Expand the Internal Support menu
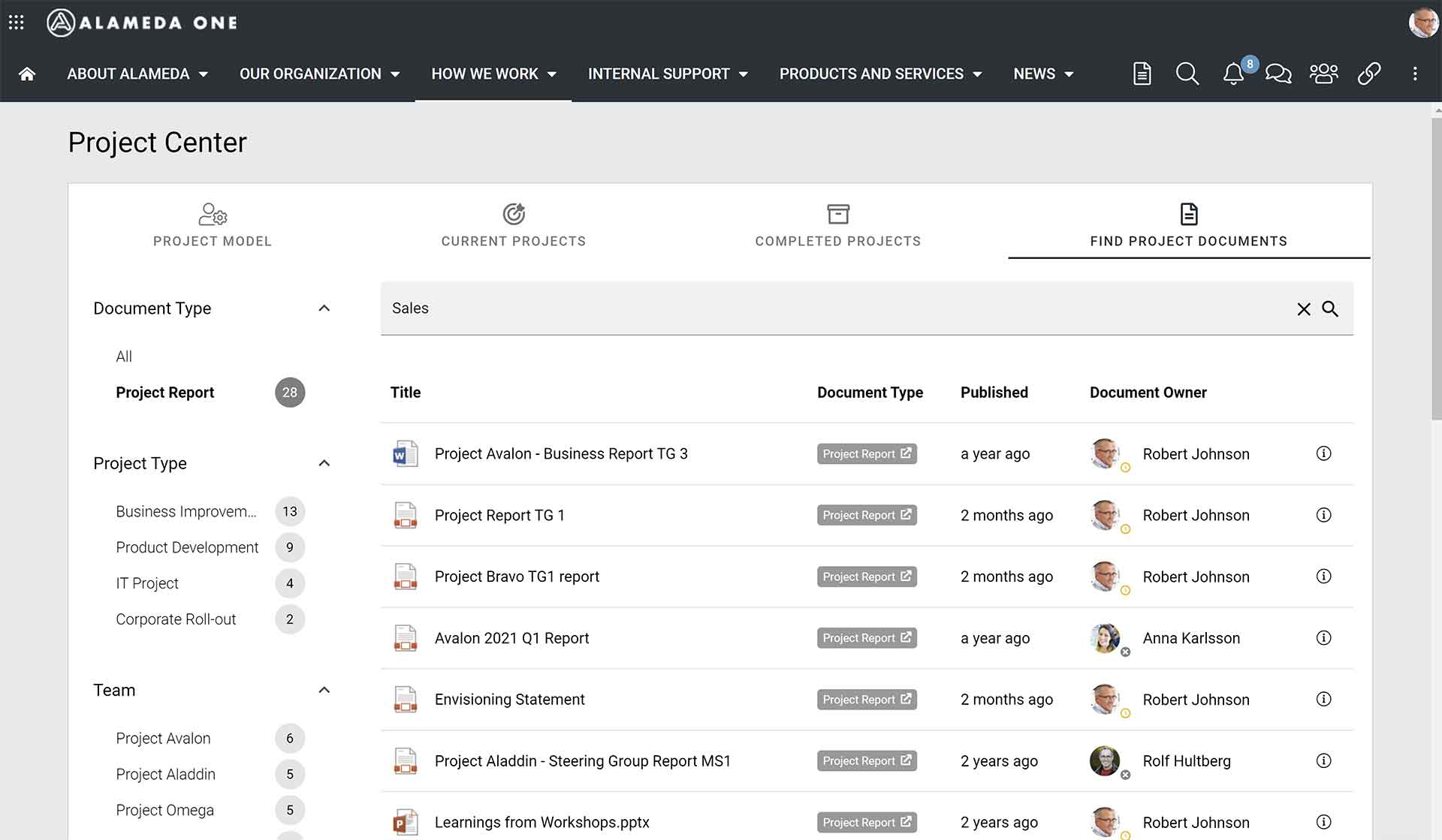The image size is (1442, 840). [668, 74]
